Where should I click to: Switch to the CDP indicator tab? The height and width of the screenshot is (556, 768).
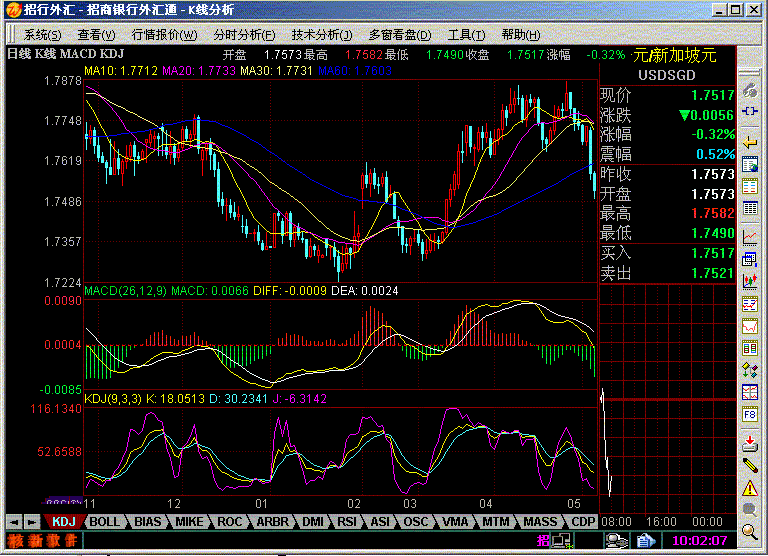[583, 522]
